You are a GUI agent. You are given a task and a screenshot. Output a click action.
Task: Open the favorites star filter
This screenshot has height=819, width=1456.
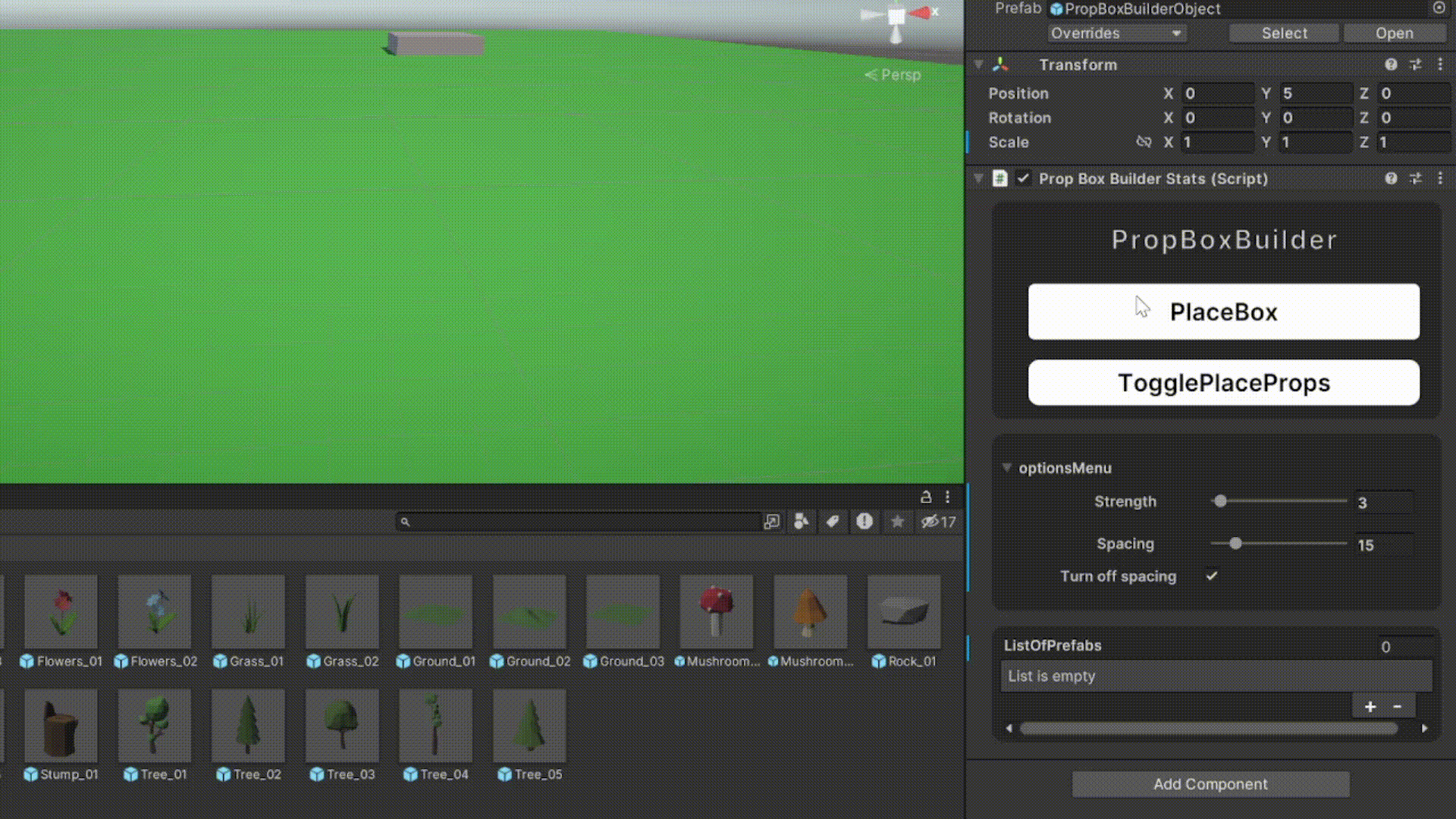coord(898,522)
